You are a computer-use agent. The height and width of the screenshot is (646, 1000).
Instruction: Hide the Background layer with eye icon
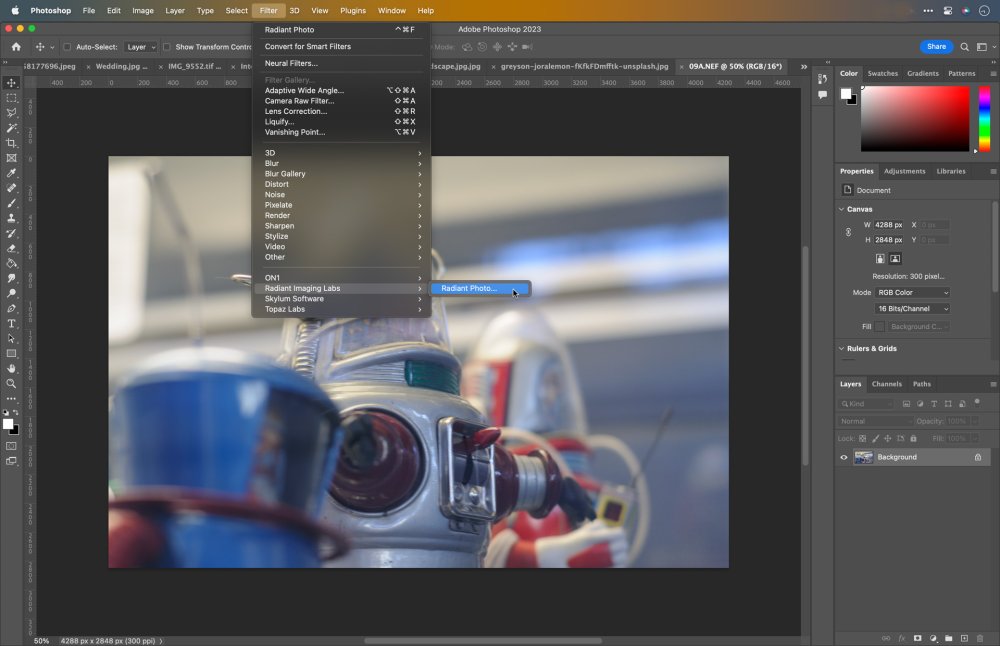844,457
